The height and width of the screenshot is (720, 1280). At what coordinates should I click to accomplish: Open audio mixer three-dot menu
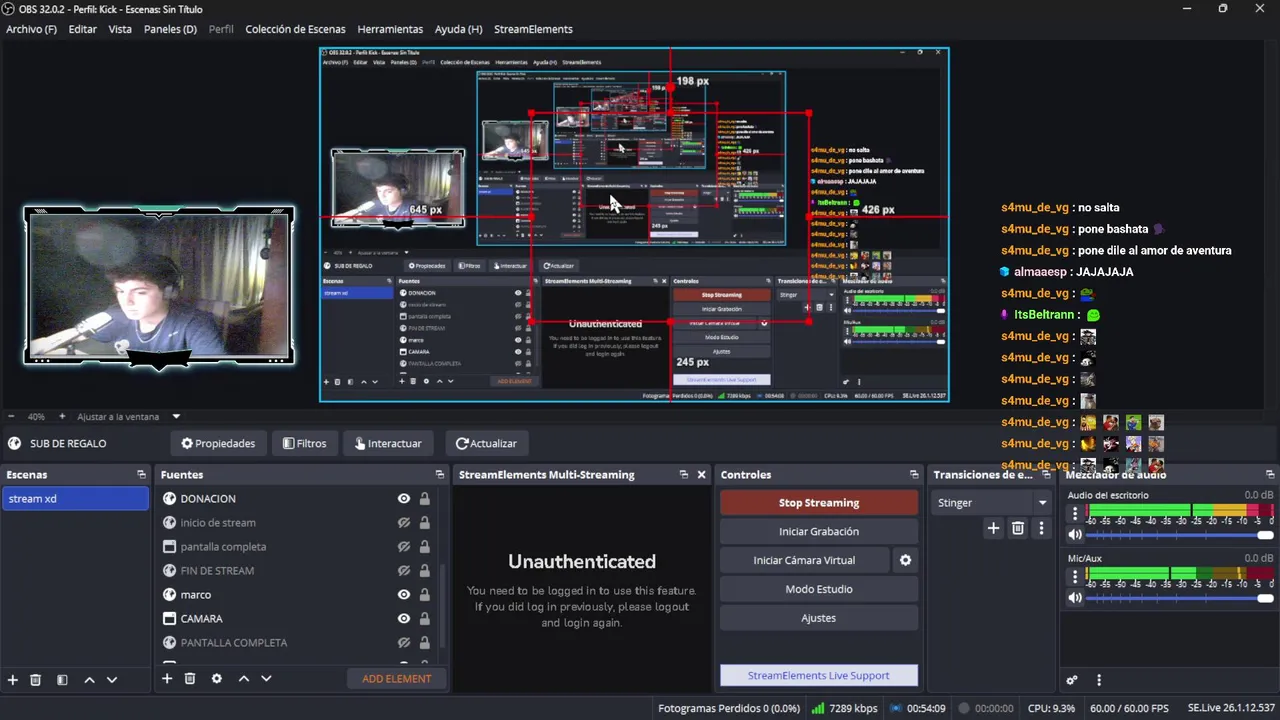1099,680
